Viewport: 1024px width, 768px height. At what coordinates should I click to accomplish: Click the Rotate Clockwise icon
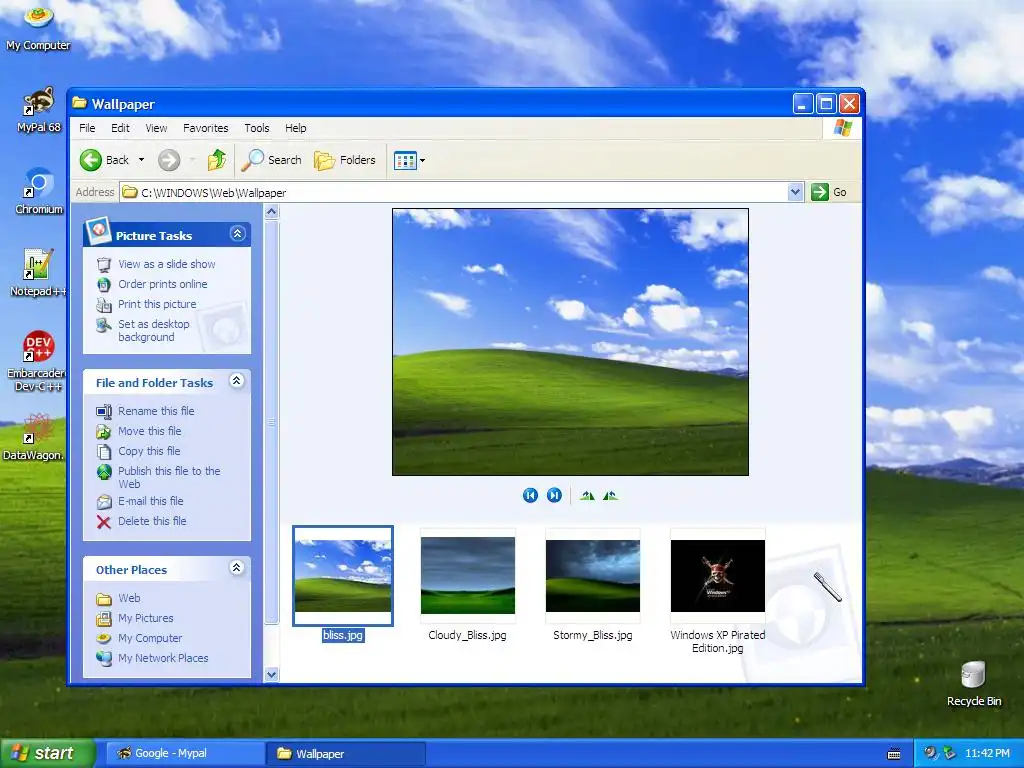587,496
